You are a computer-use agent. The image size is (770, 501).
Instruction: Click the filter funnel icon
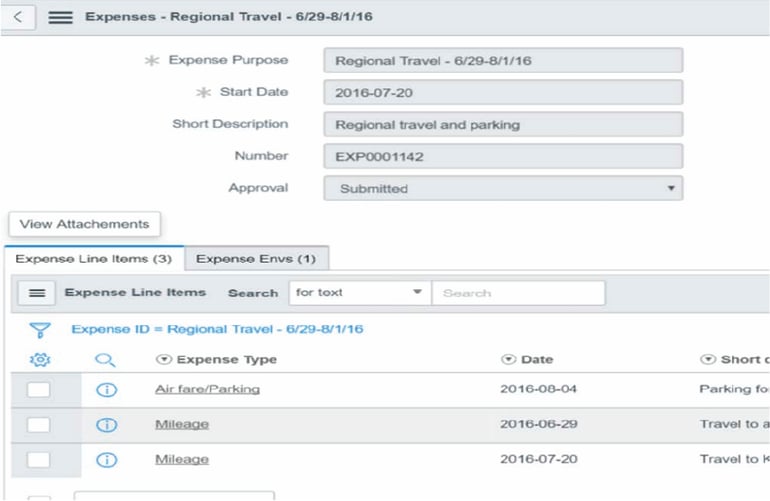click(x=40, y=329)
